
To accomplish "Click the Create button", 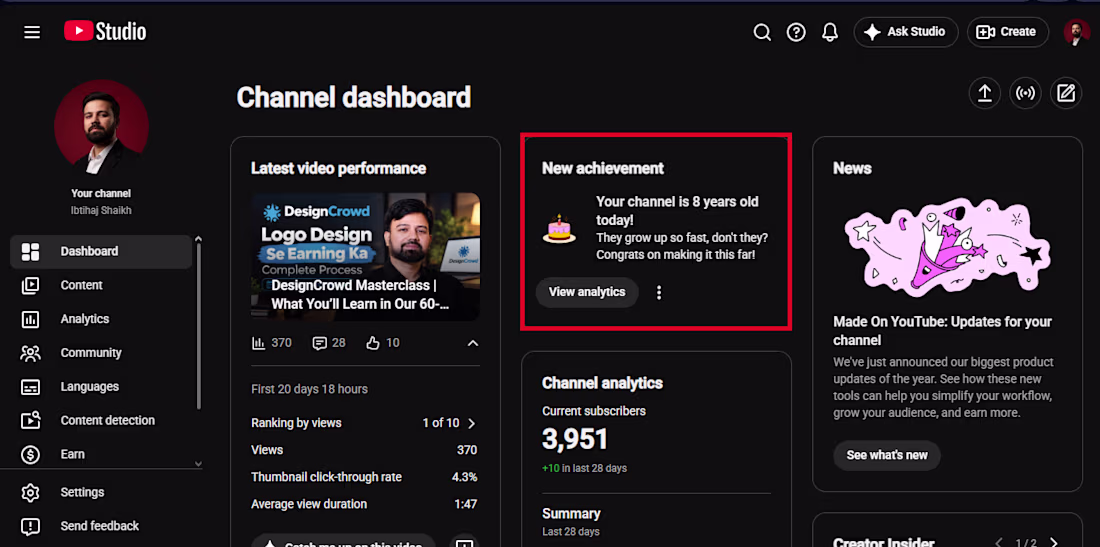I will click(x=1007, y=32).
